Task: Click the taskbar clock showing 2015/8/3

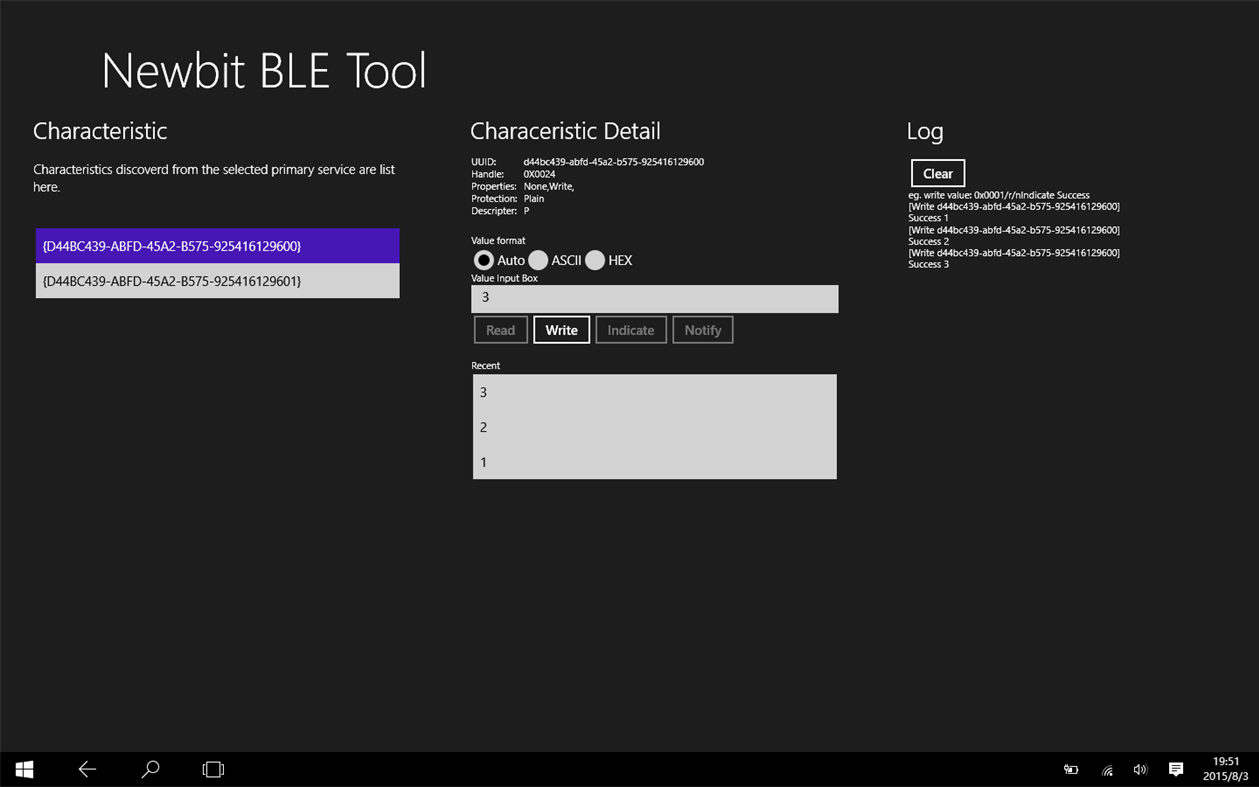Action: tap(1225, 769)
